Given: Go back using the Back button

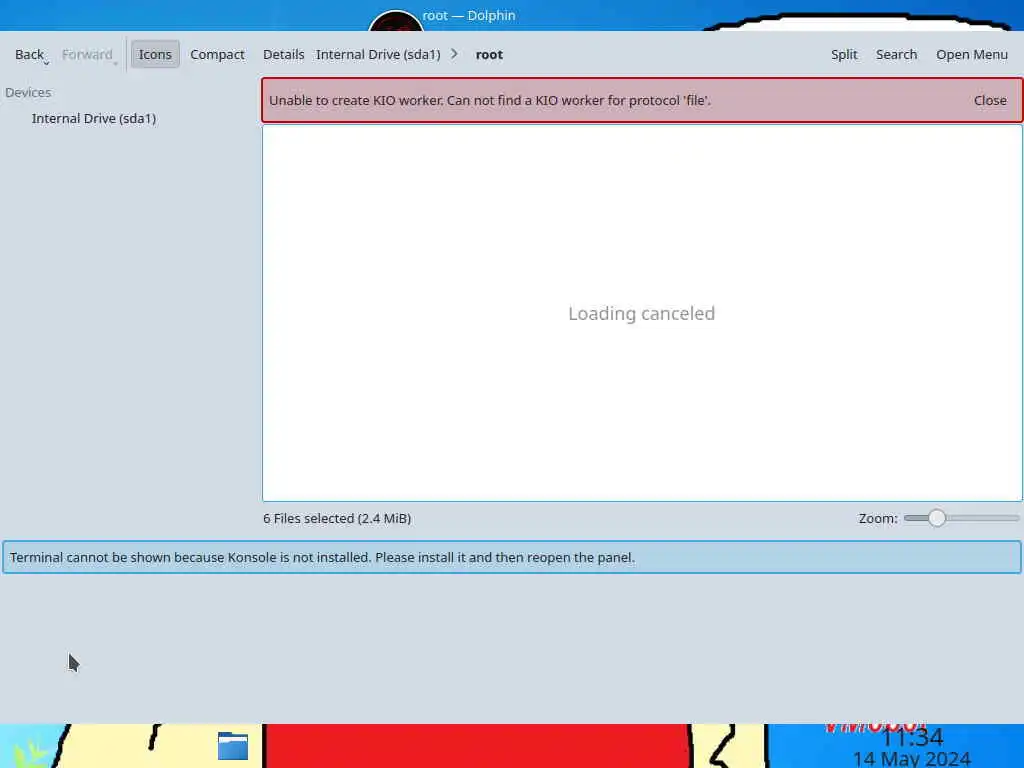Looking at the screenshot, I should pos(29,55).
